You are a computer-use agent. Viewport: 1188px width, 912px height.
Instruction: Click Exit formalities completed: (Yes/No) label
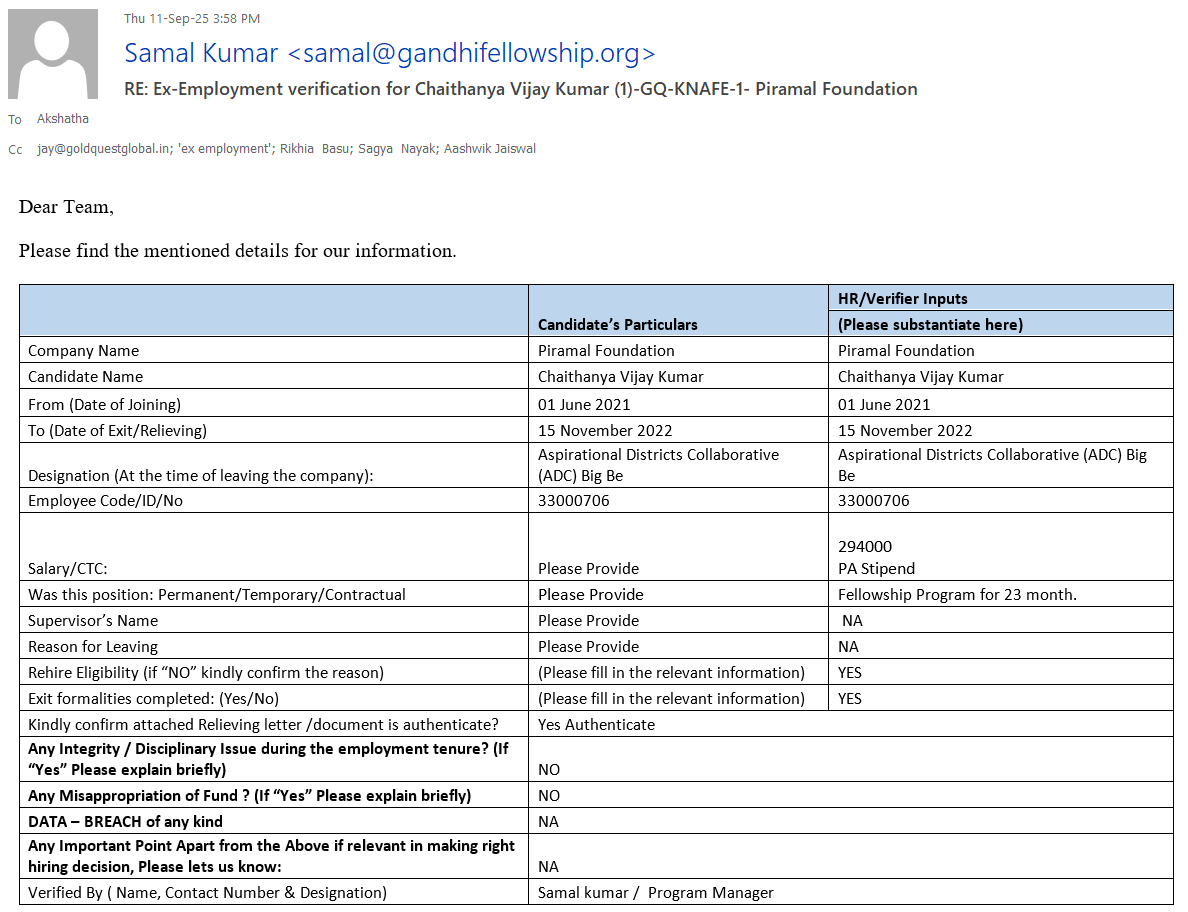pyautogui.click(x=153, y=698)
